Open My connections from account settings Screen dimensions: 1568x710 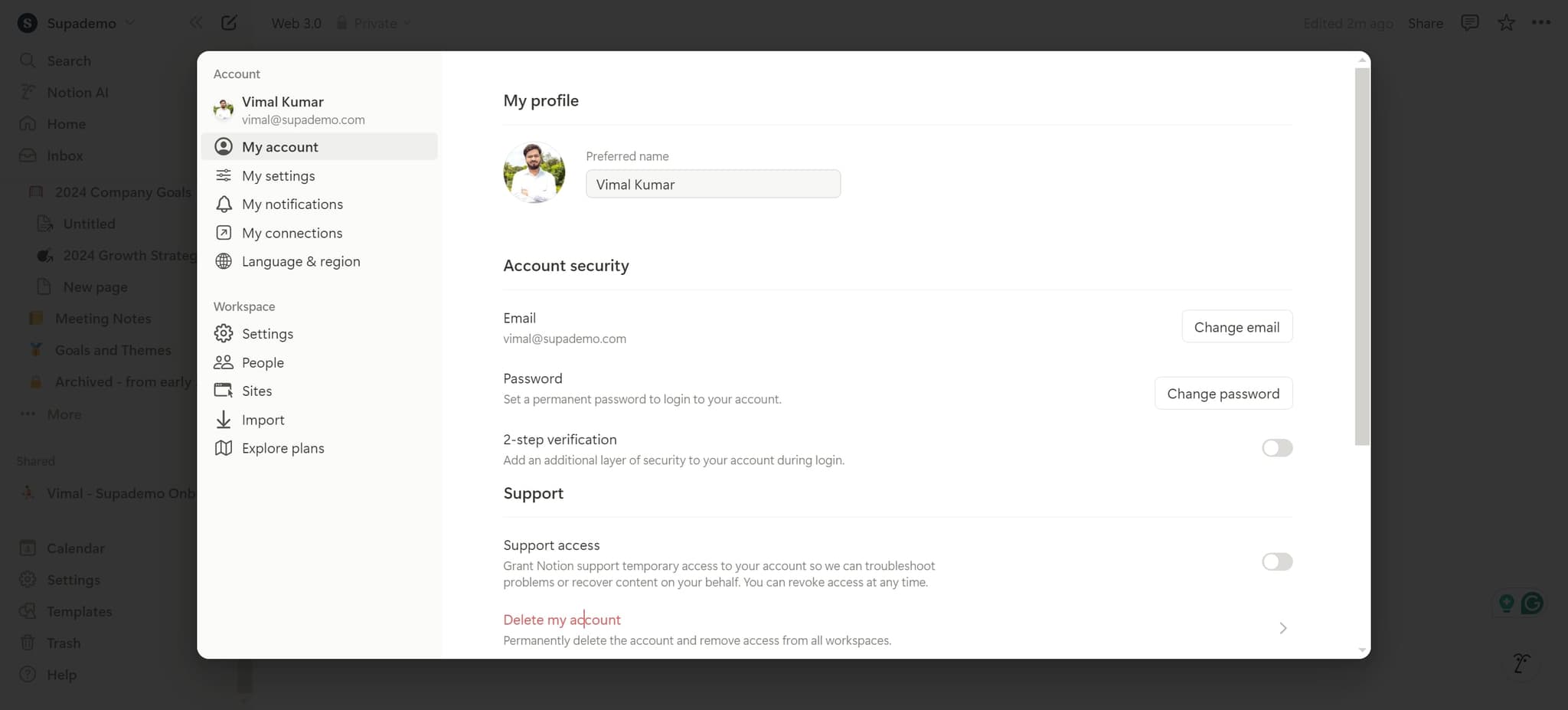pos(292,233)
